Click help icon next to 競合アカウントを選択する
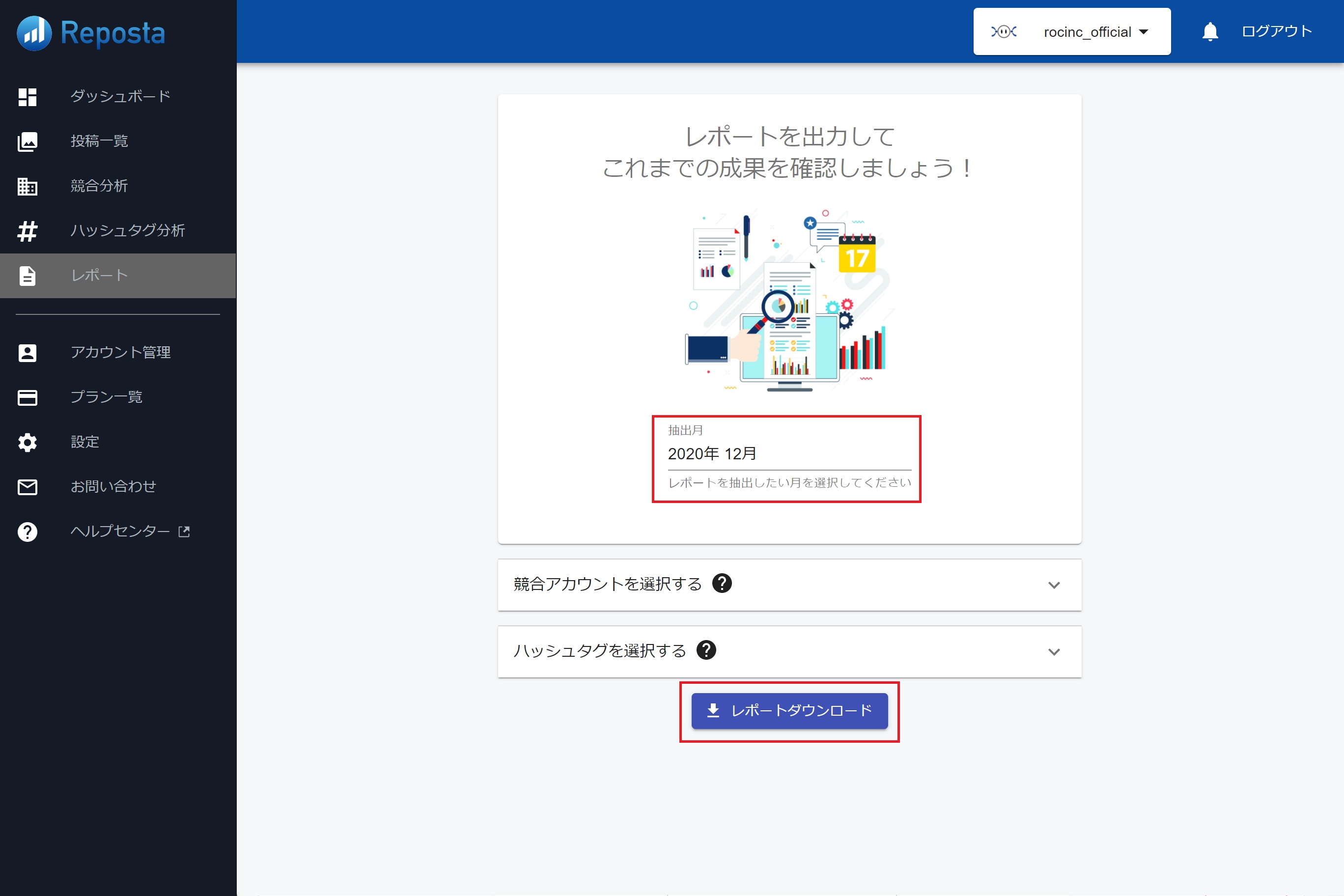 tap(722, 584)
